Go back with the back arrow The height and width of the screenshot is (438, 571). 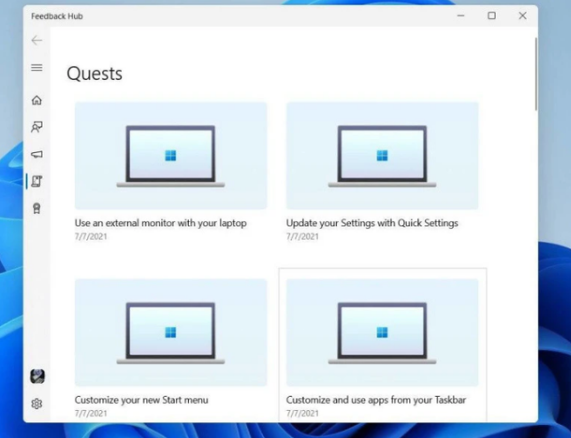coord(37,40)
